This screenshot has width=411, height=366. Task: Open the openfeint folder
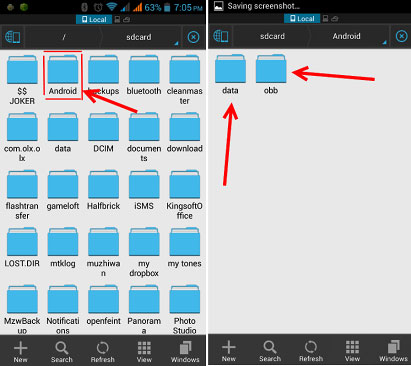click(103, 305)
